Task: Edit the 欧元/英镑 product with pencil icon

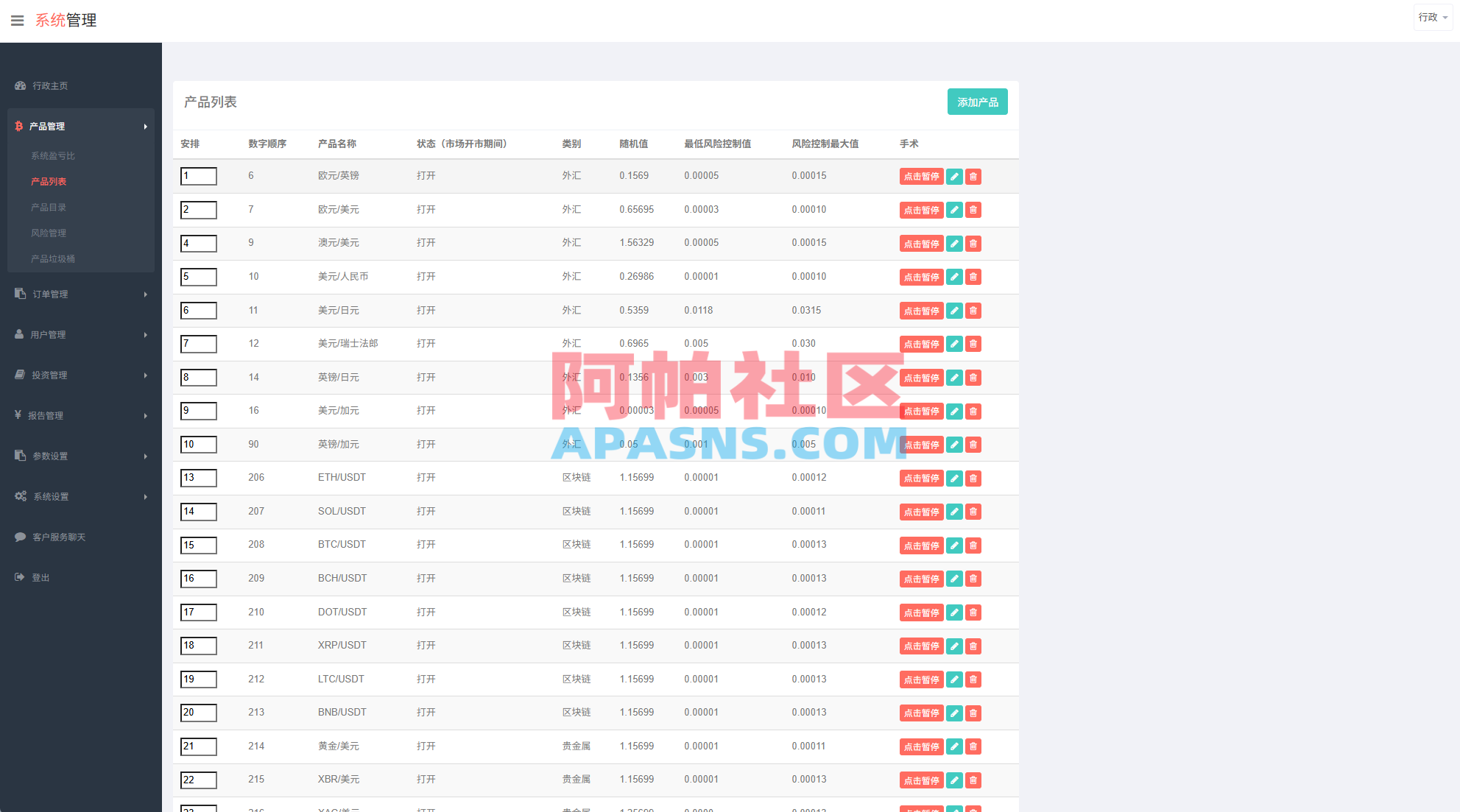Action: click(x=954, y=176)
